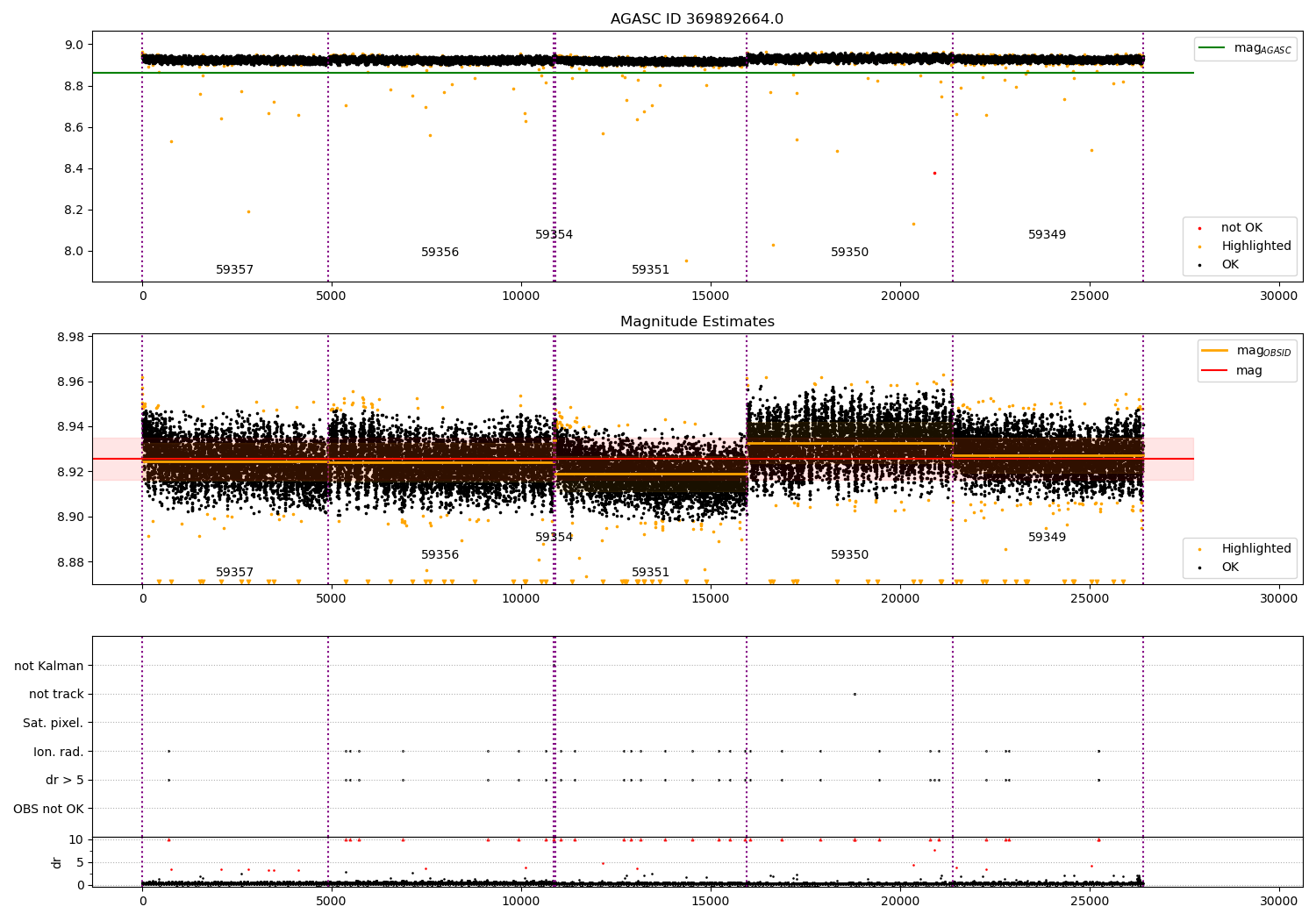This screenshot has height=921, width=1316.
Task: Click the green mag AGASC legend line sample
Action: pos(1212,48)
